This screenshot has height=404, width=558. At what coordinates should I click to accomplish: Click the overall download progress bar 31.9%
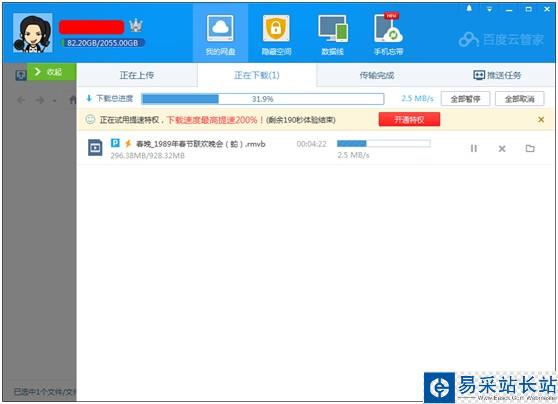(x=263, y=99)
